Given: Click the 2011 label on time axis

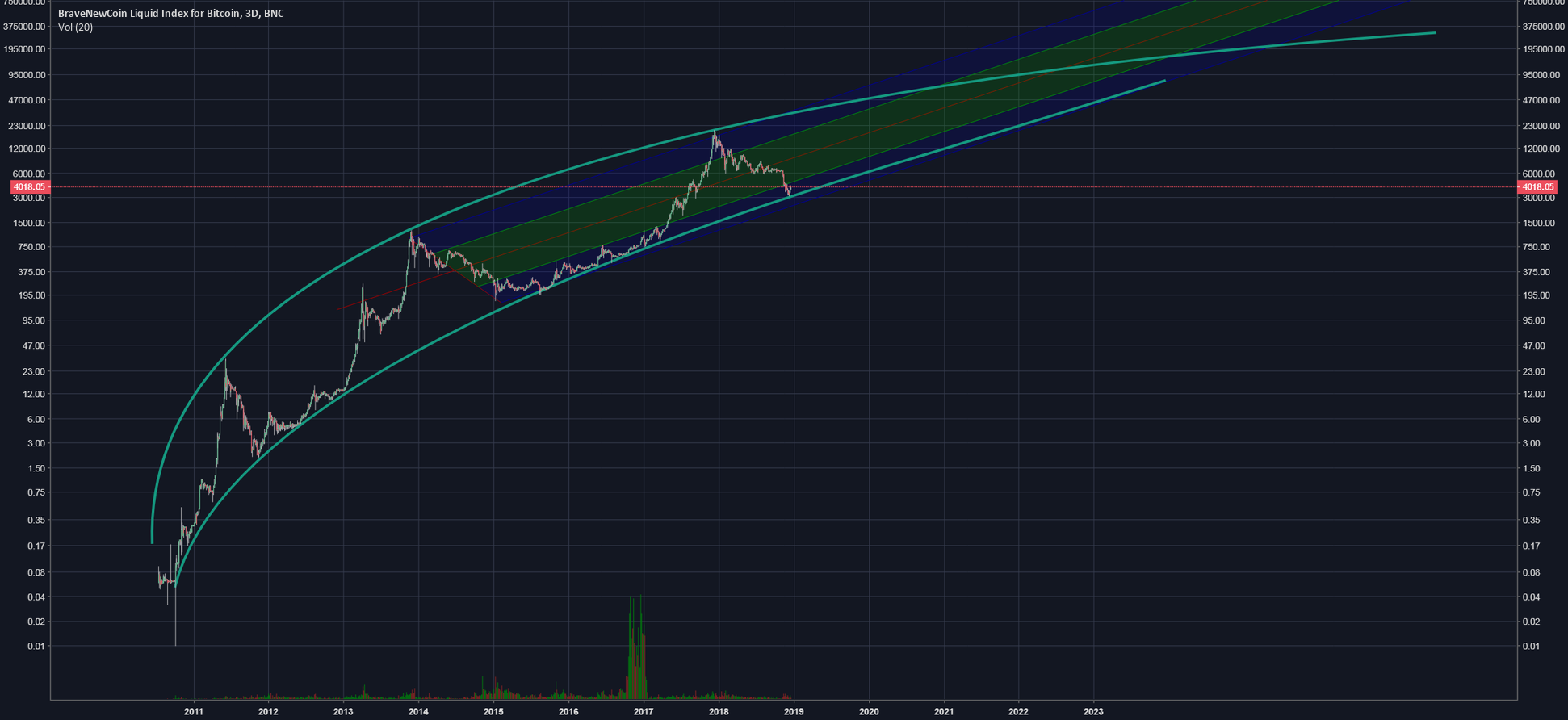Looking at the screenshot, I should point(193,711).
